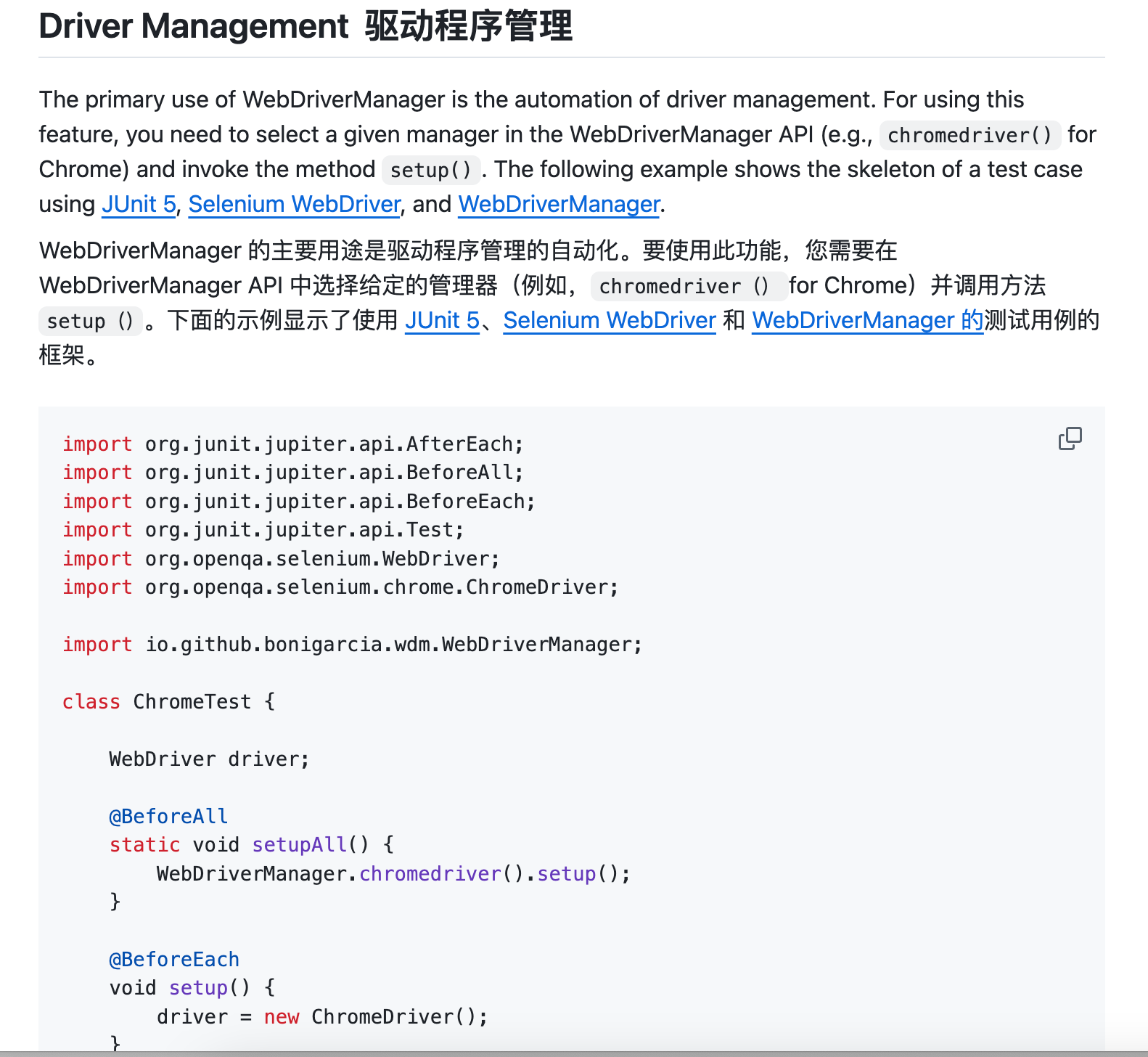Copy the code block with the copy icon
Screen dimensions: 1148x1057
(x=1070, y=438)
